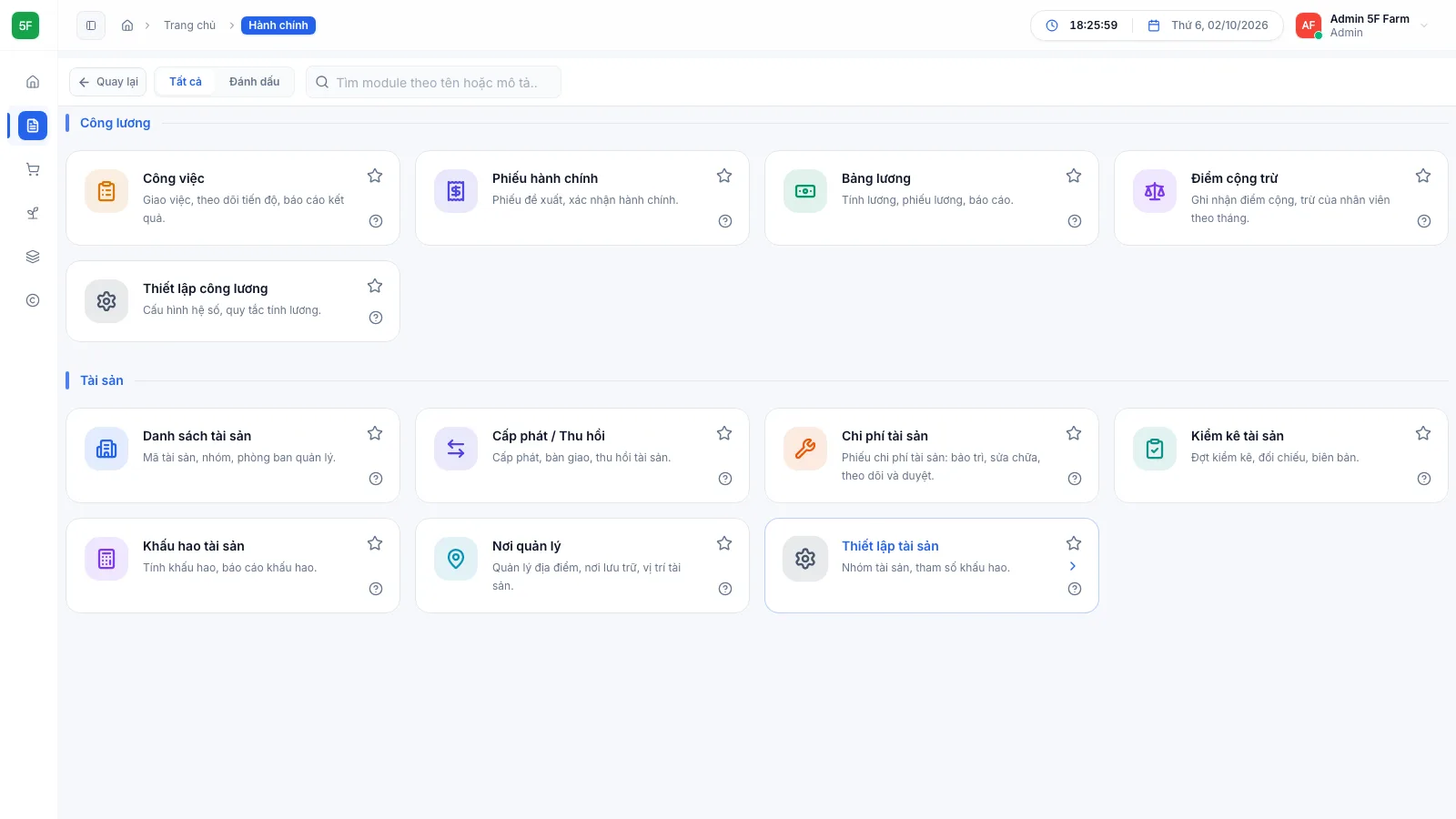Click the Chi phí tài sản wrench icon
1456x819 pixels.
805,449
